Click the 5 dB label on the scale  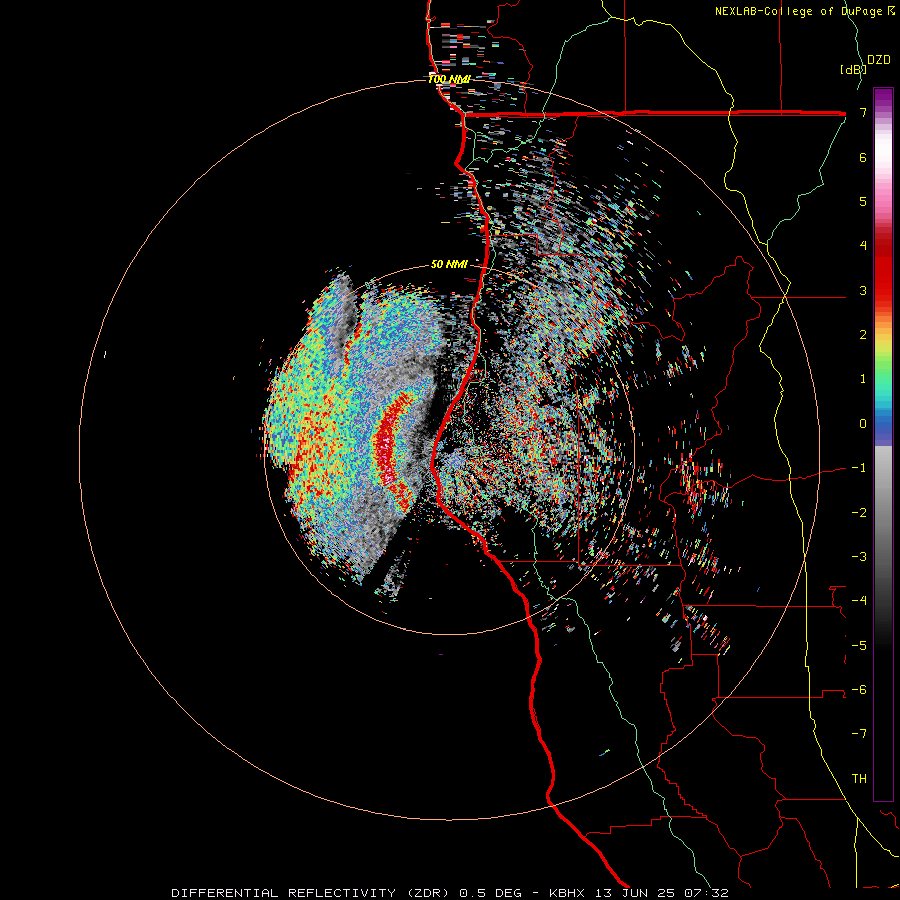[863, 201]
